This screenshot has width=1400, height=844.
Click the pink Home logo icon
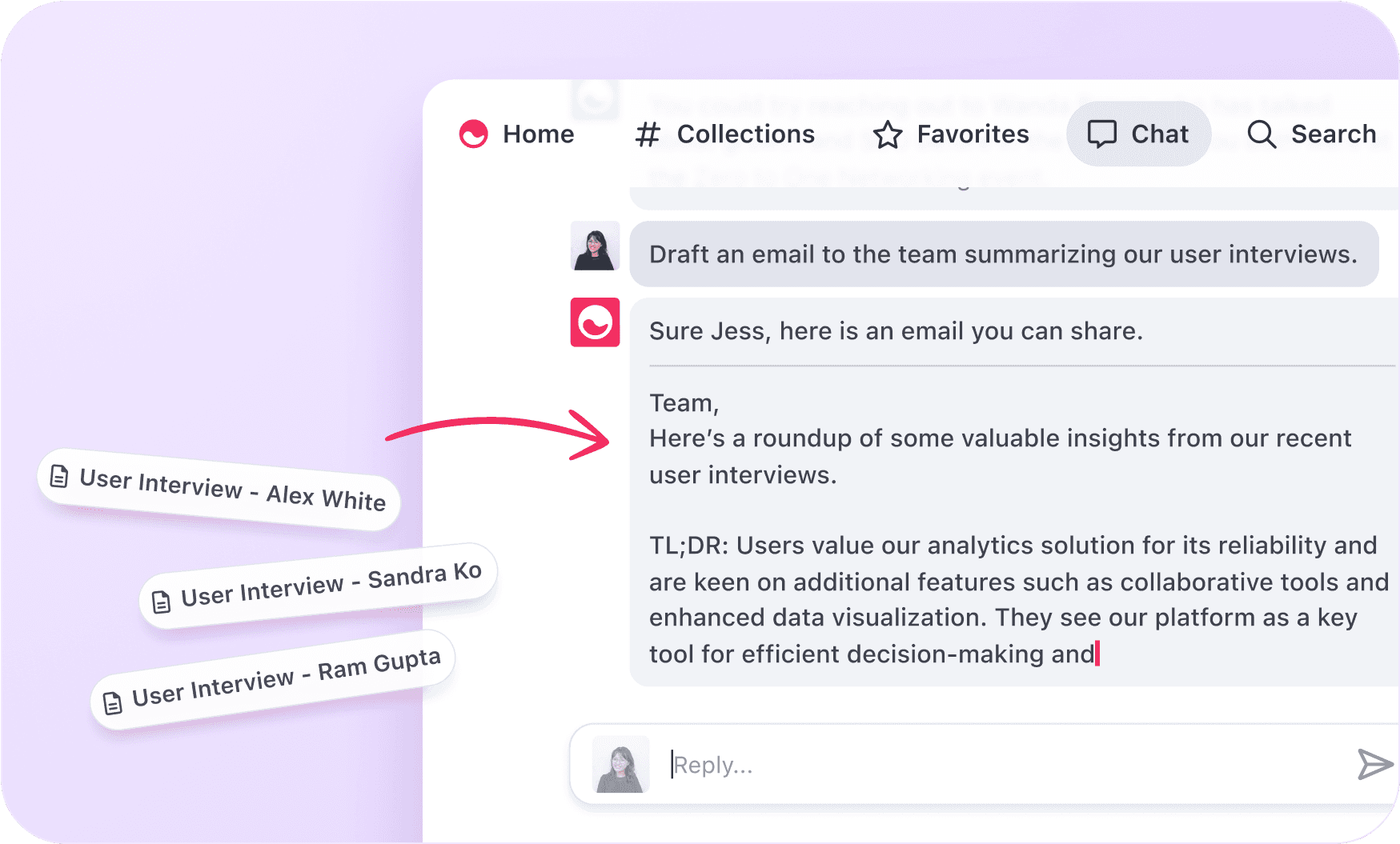473,134
